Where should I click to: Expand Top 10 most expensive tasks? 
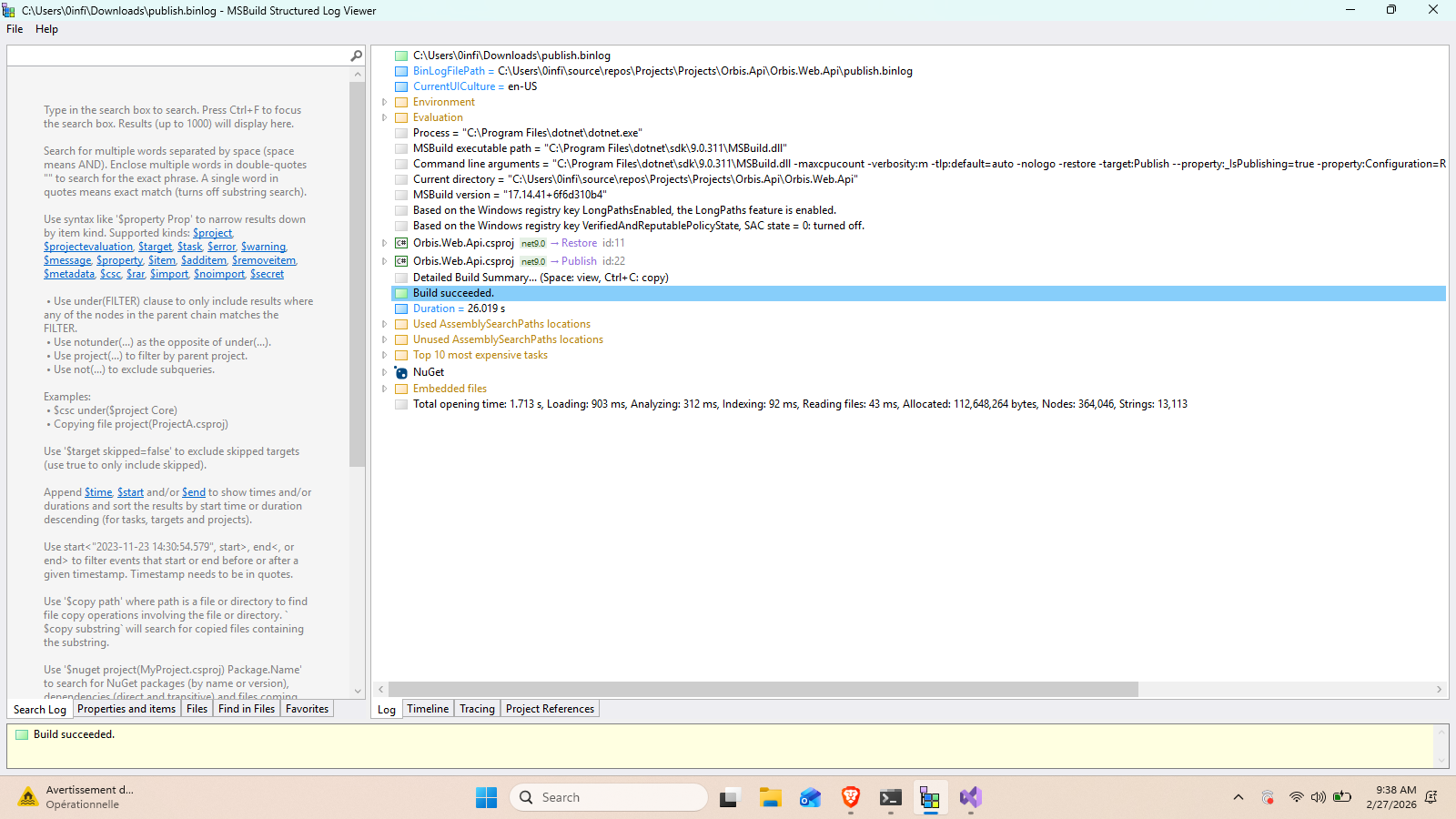385,355
